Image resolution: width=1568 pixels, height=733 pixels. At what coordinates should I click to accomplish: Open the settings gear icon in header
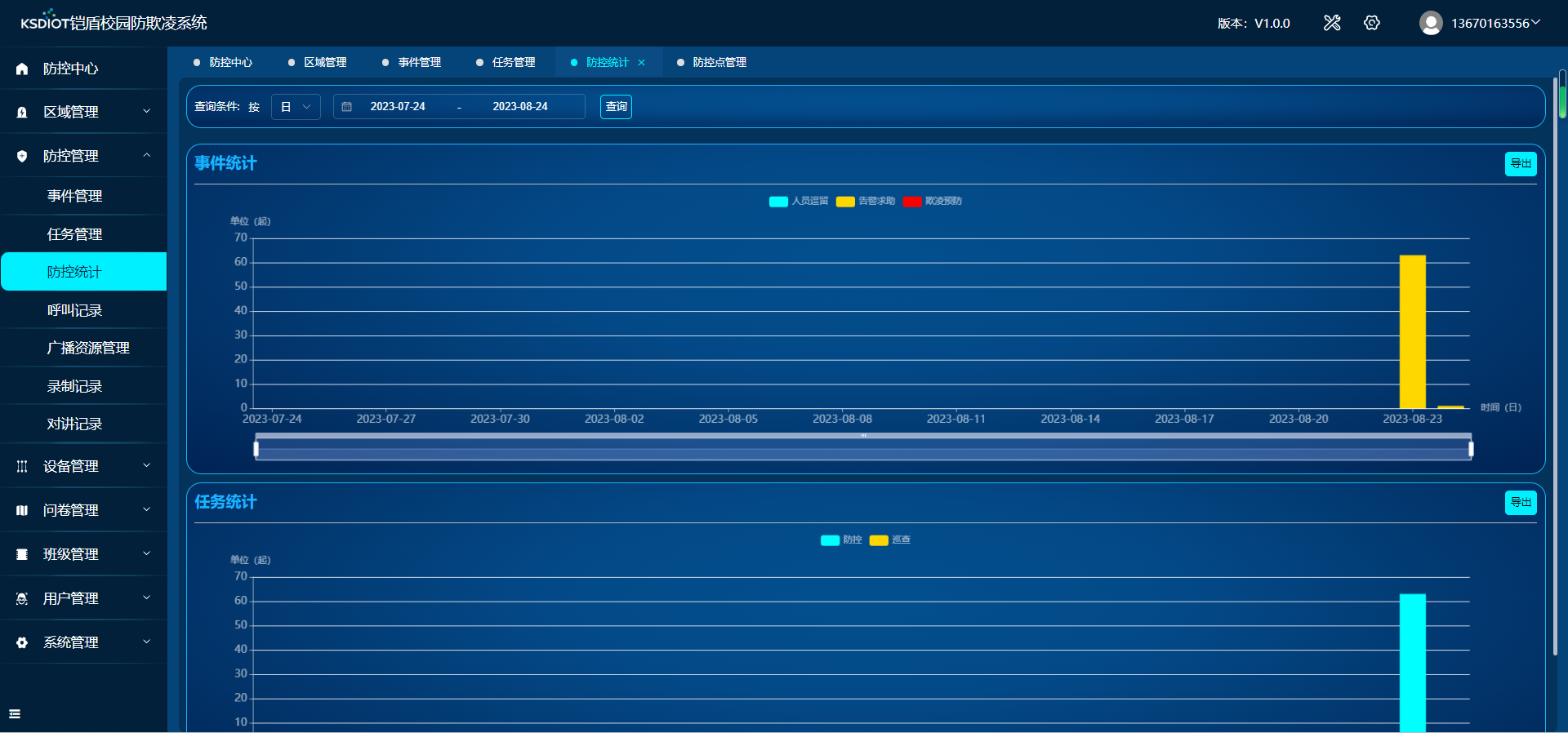point(1372,23)
